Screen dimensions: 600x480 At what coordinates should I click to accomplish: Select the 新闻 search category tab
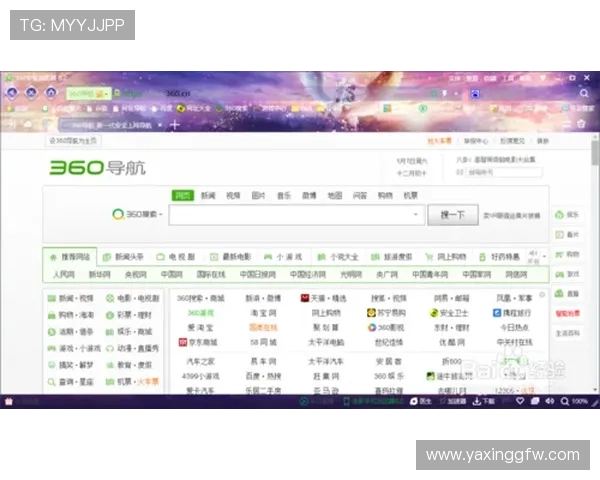(208, 196)
